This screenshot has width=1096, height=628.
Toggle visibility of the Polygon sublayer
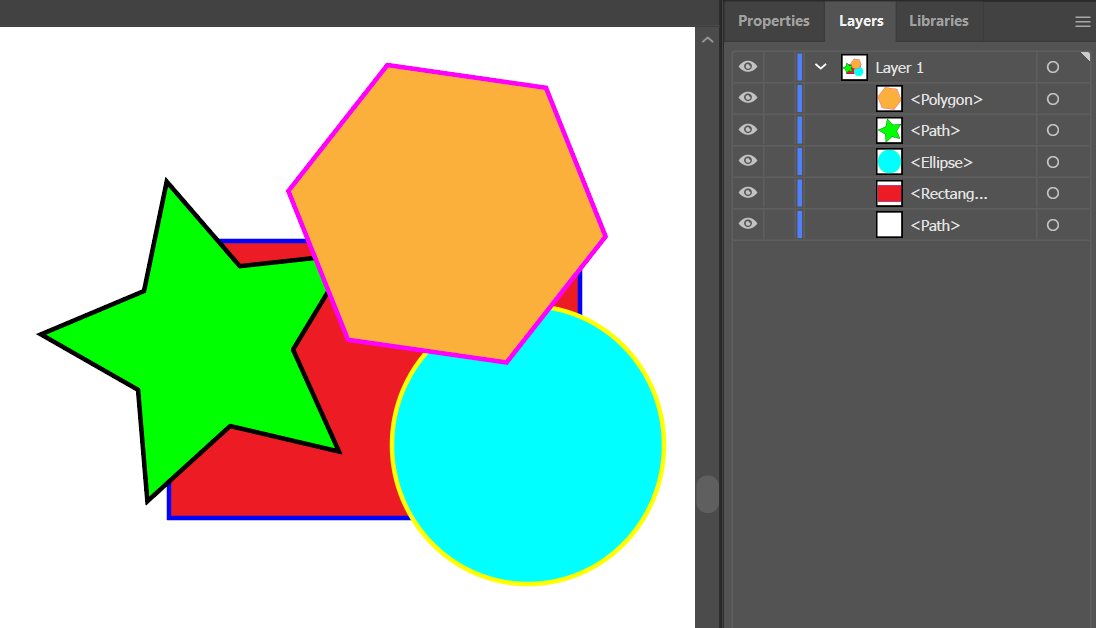748,99
